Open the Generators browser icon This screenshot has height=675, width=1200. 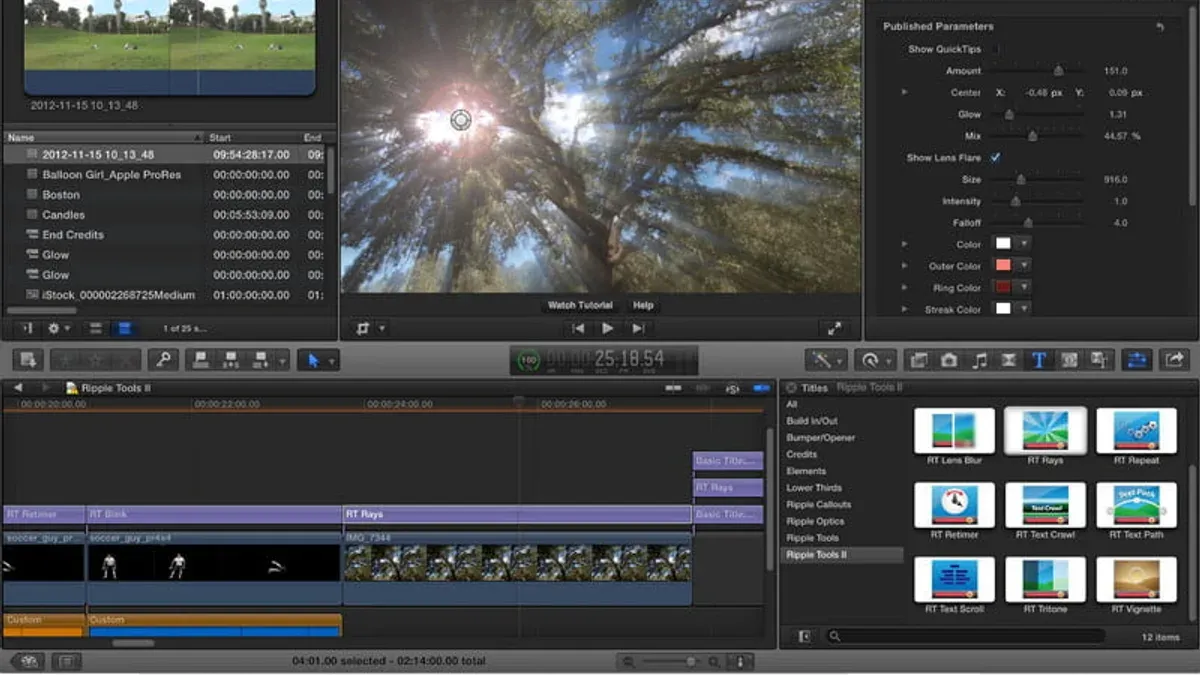point(1069,360)
